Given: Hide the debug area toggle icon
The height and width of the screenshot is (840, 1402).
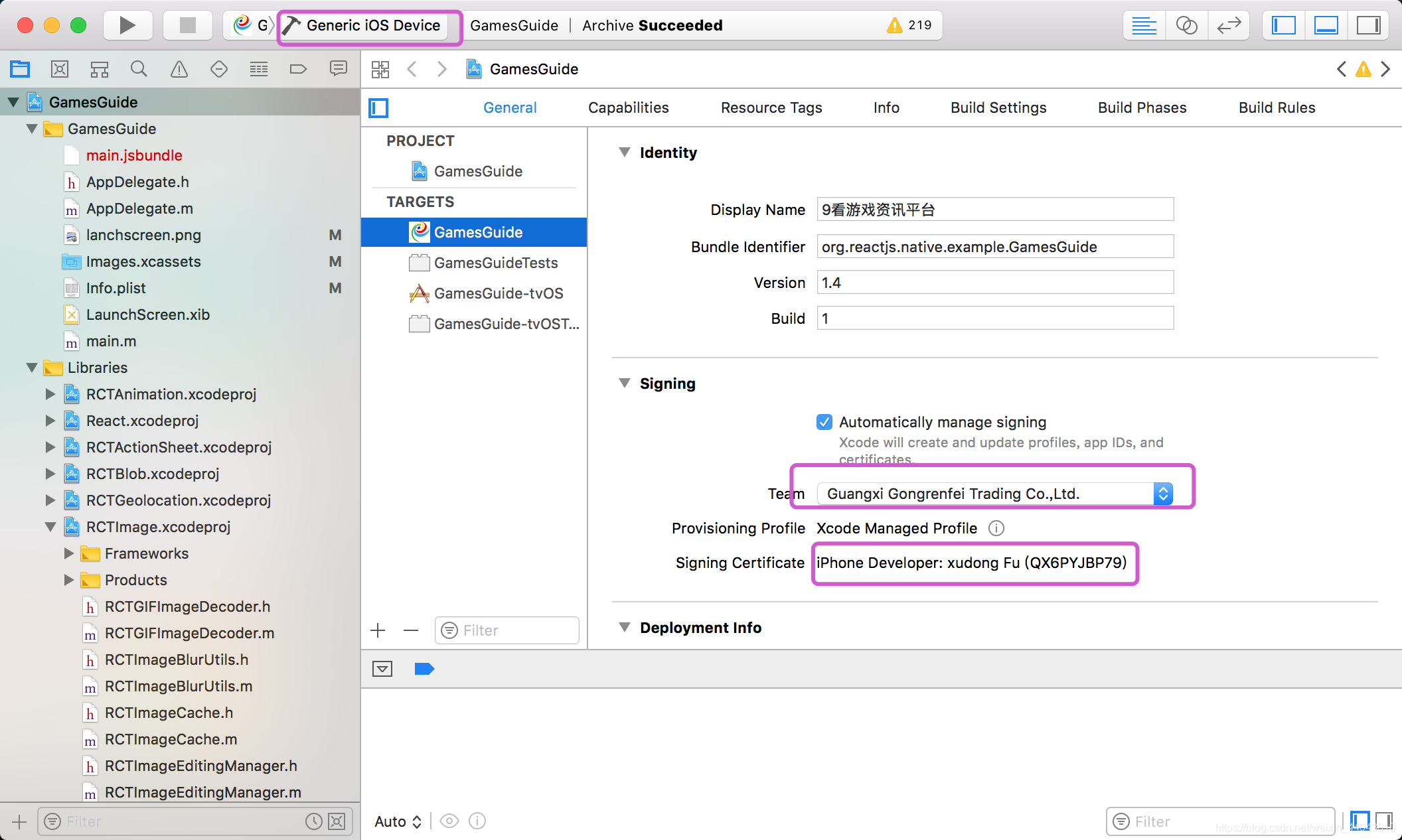Looking at the screenshot, I should tap(382, 669).
